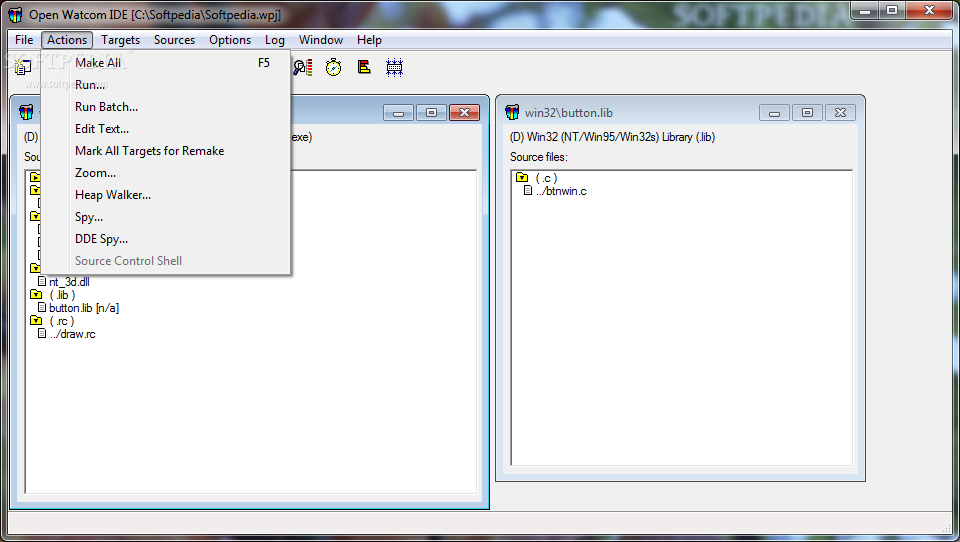Open the Targets menu
960x542 pixels.
(120, 40)
